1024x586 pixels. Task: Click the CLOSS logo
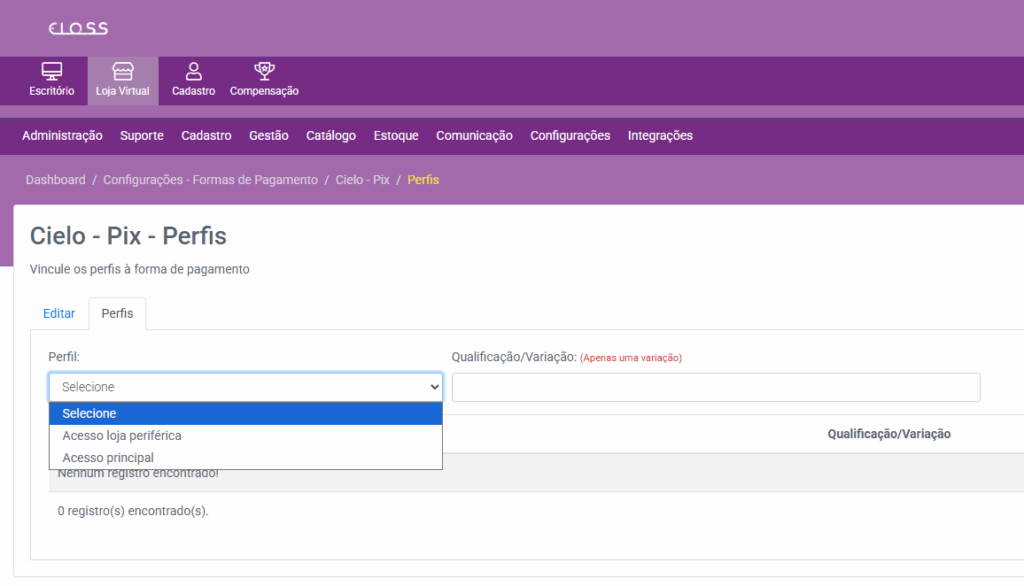pos(78,28)
